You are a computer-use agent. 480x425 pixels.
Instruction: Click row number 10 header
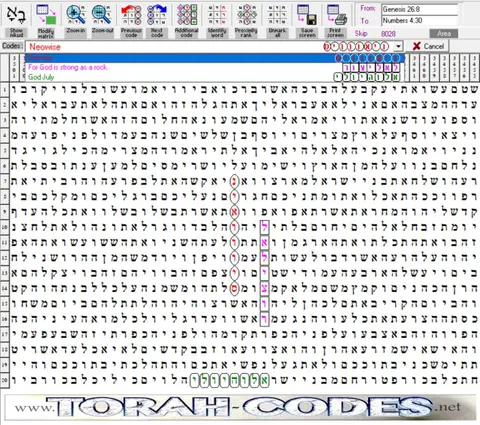click(x=5, y=227)
